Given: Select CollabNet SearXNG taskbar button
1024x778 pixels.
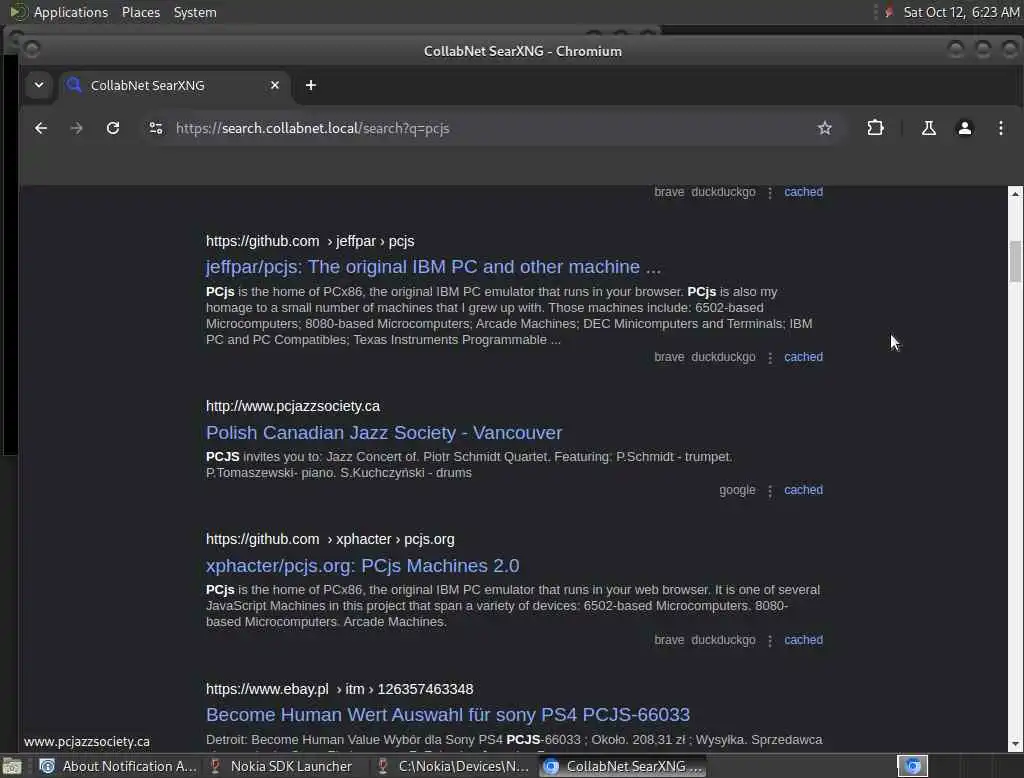Looking at the screenshot, I should coord(622,766).
